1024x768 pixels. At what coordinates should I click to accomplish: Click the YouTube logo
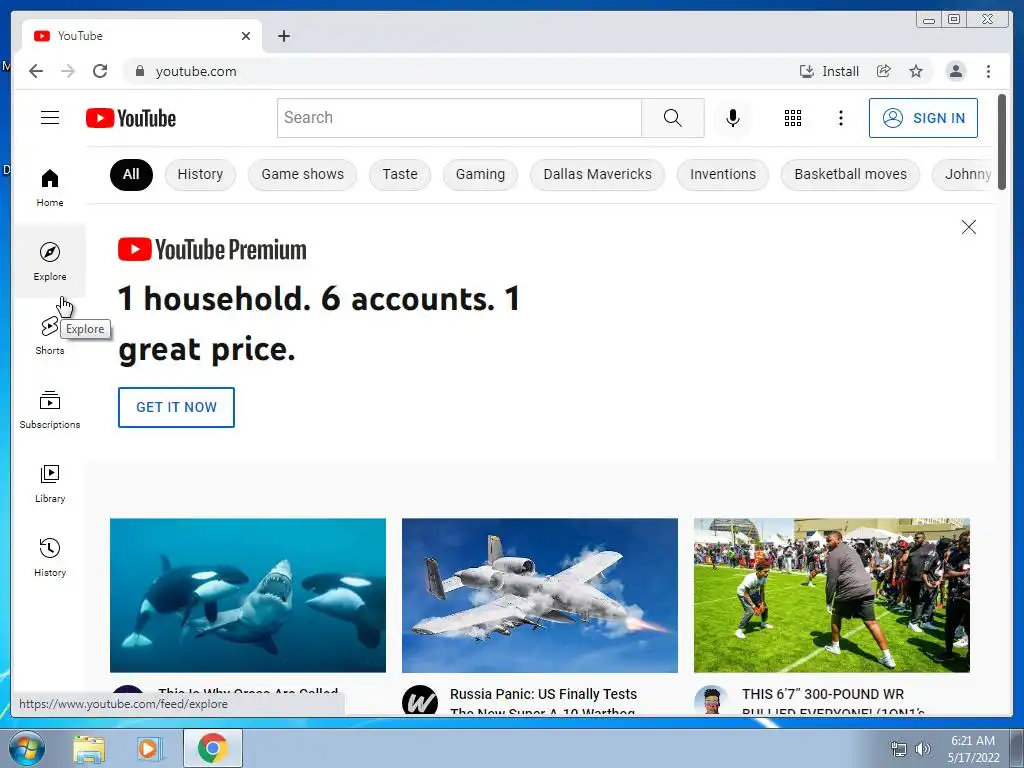click(x=131, y=118)
